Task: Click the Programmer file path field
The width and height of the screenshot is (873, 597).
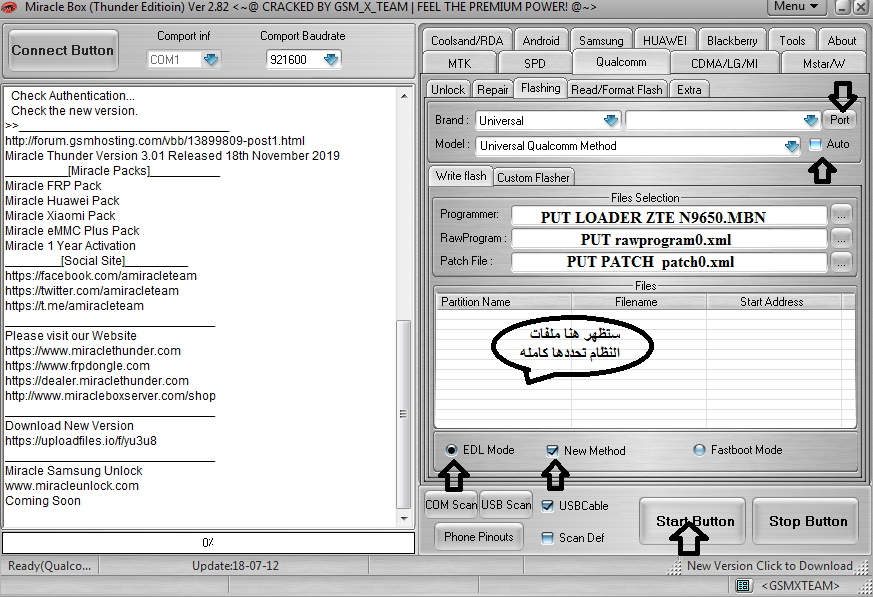Action: tap(669, 217)
